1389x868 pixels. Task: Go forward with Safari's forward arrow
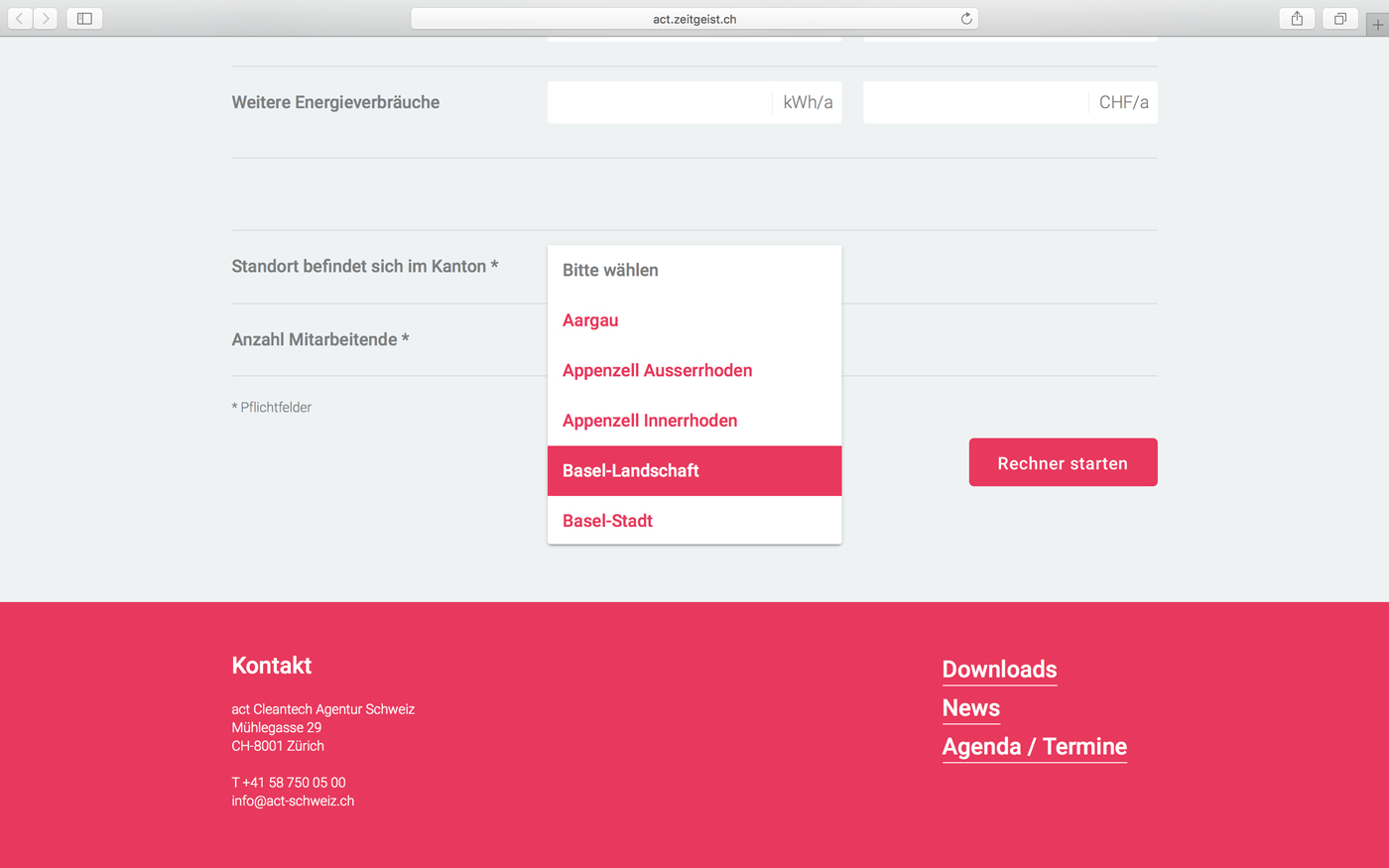(46, 18)
